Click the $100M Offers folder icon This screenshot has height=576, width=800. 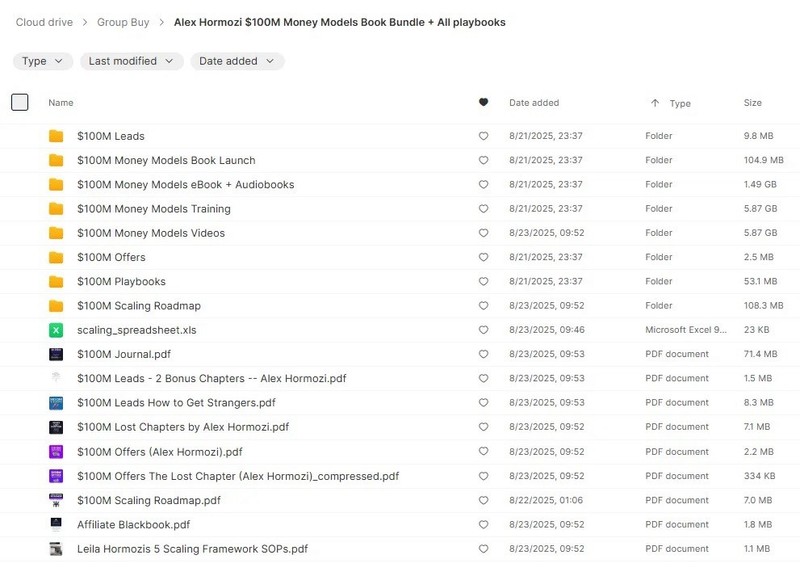pos(56,257)
